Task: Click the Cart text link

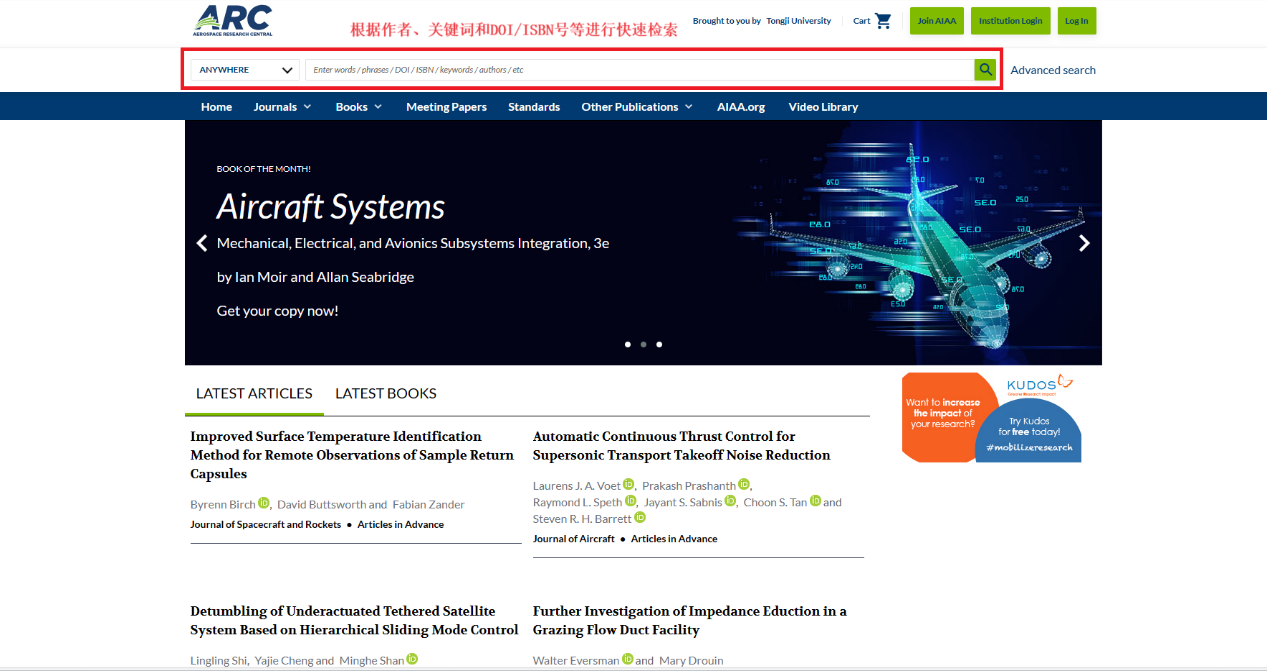Action: [x=862, y=21]
